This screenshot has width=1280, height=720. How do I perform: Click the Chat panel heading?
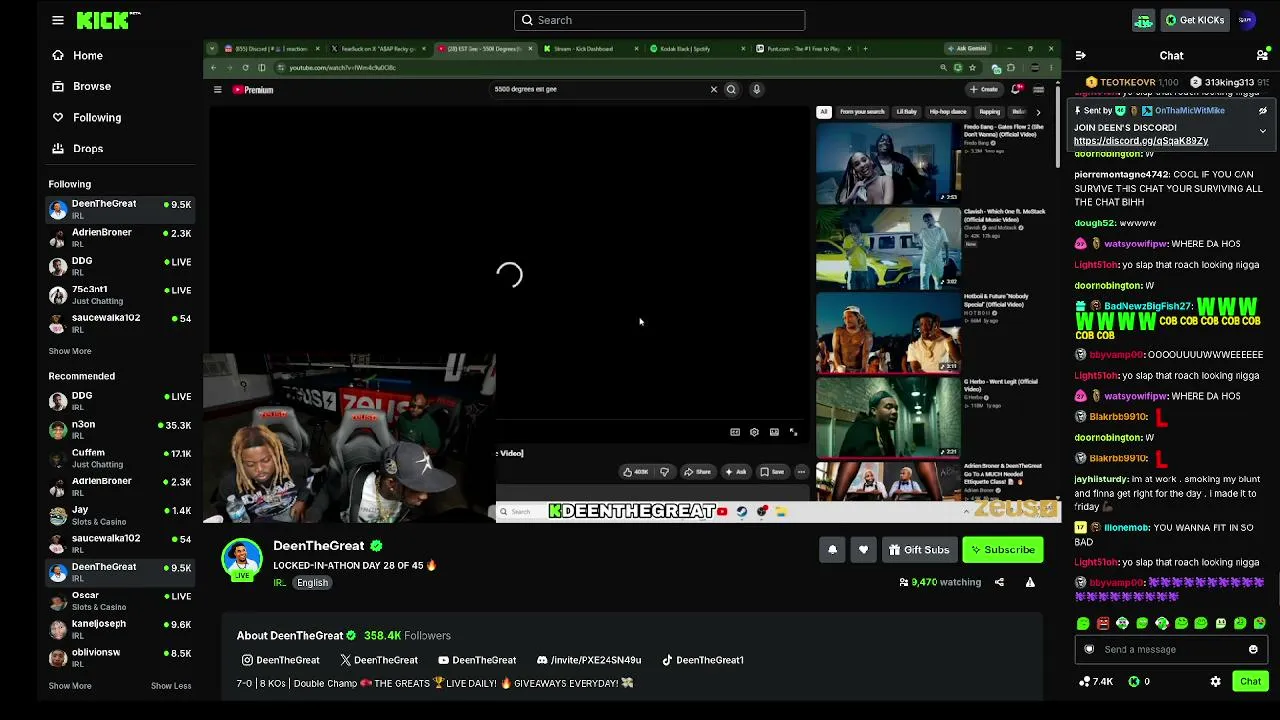[1171, 56]
